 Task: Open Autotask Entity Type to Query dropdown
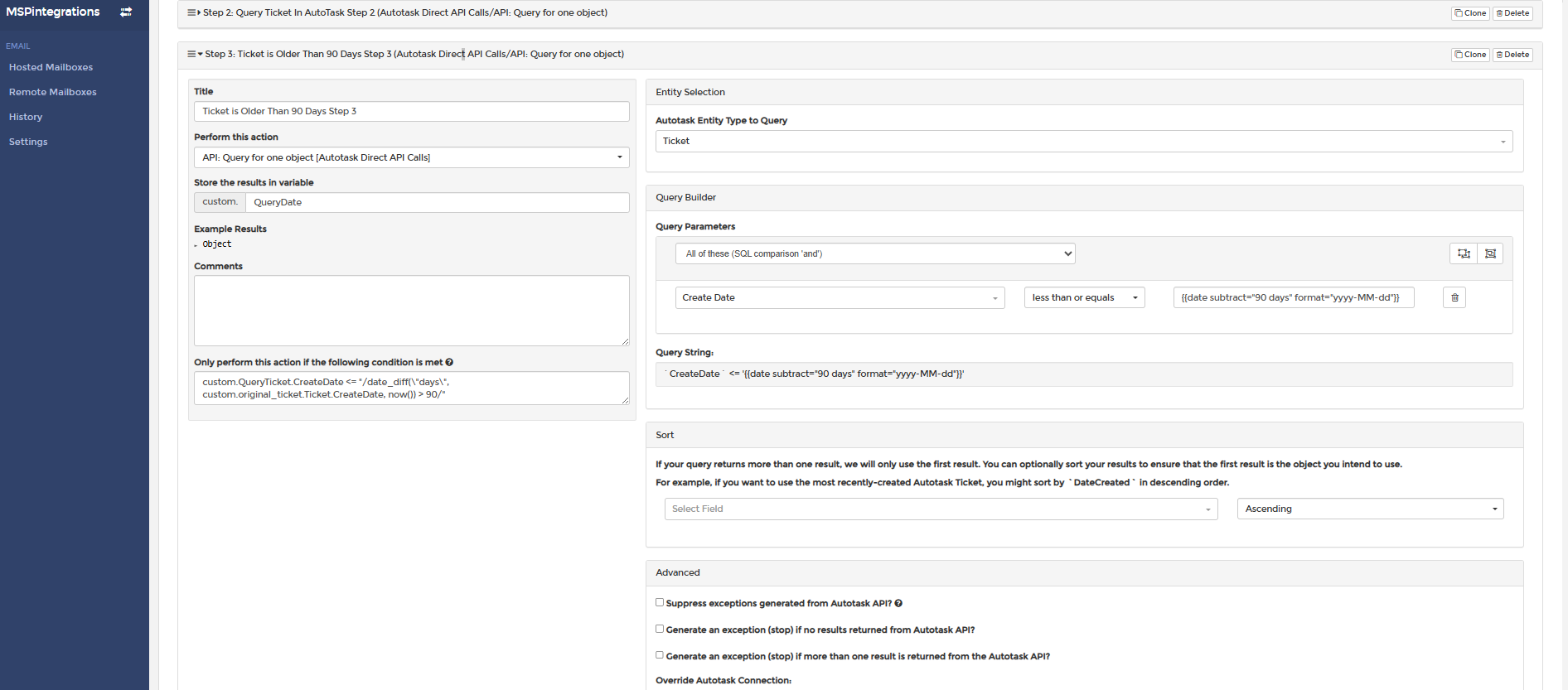coord(1084,141)
